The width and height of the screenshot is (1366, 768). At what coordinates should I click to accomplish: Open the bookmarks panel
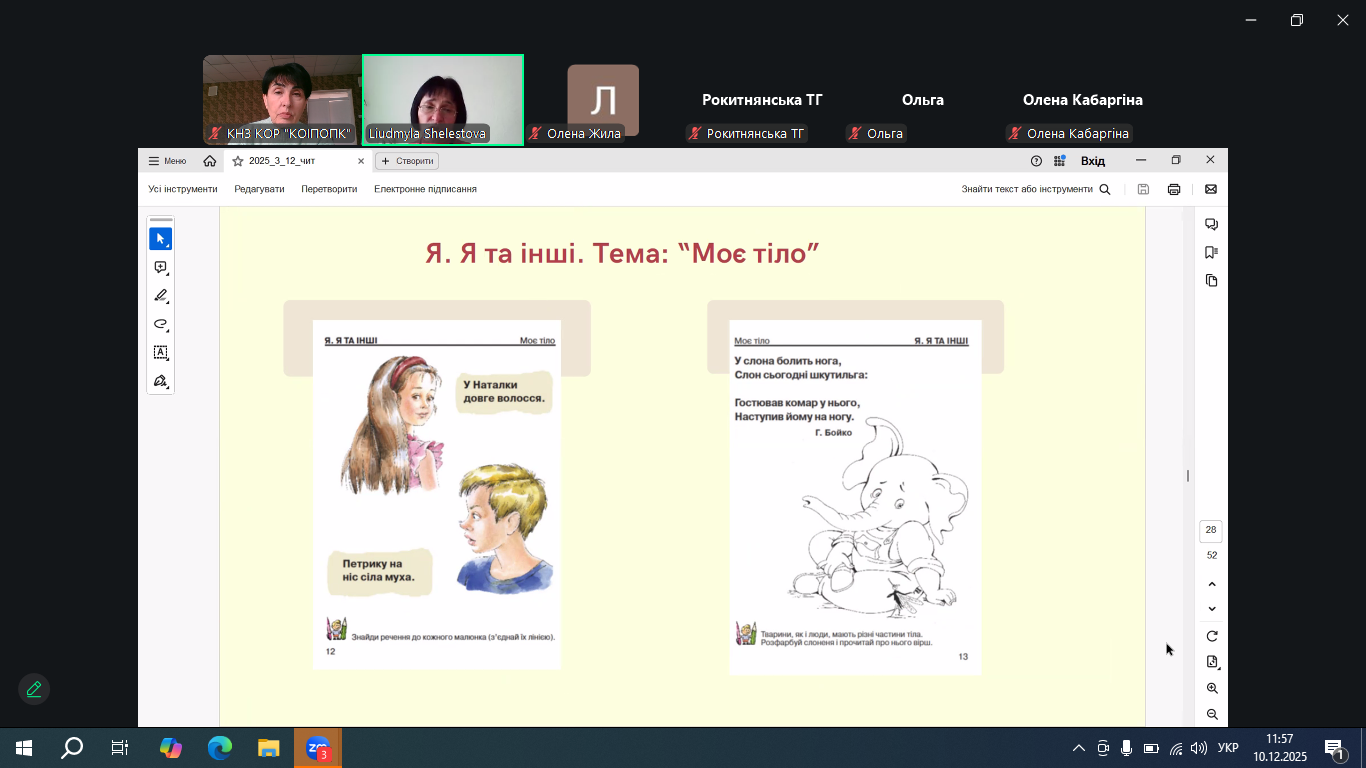click(1211, 252)
